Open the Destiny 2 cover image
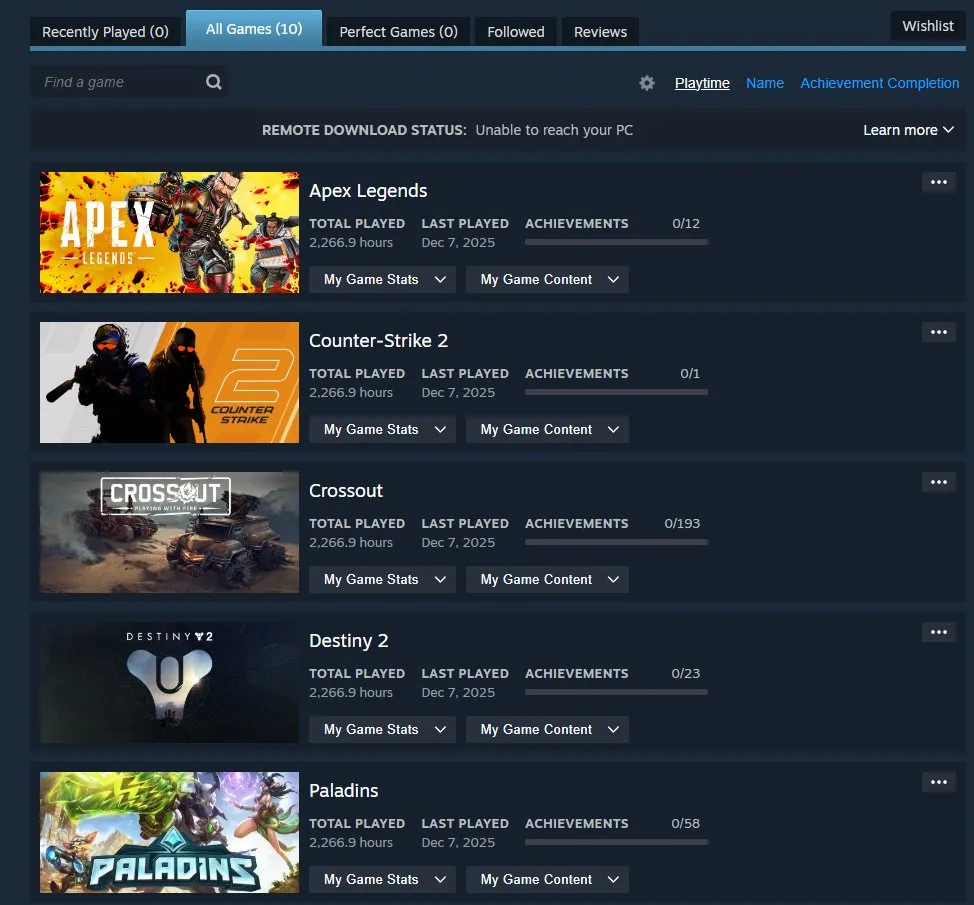This screenshot has height=905, width=974. click(x=169, y=683)
